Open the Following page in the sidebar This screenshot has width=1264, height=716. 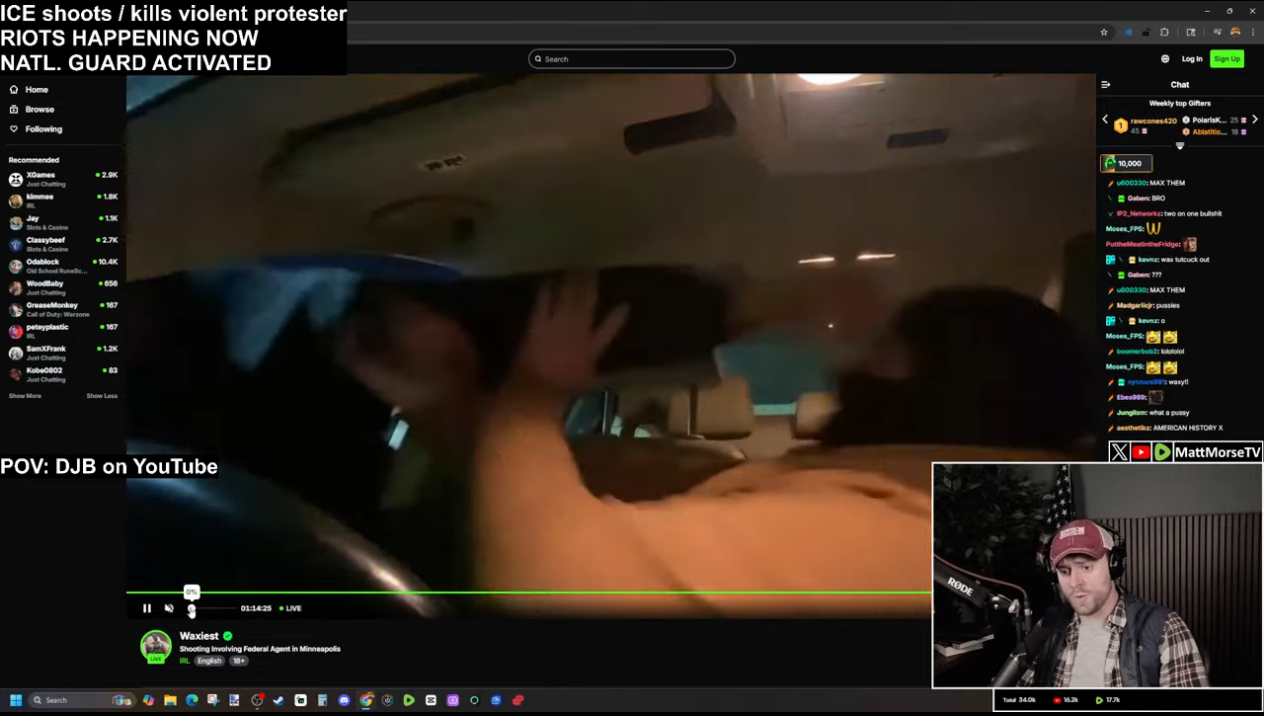pos(43,129)
